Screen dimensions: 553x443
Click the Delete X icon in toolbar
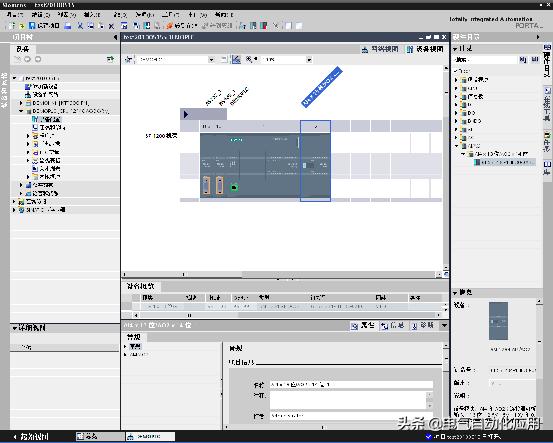pos(111,26)
